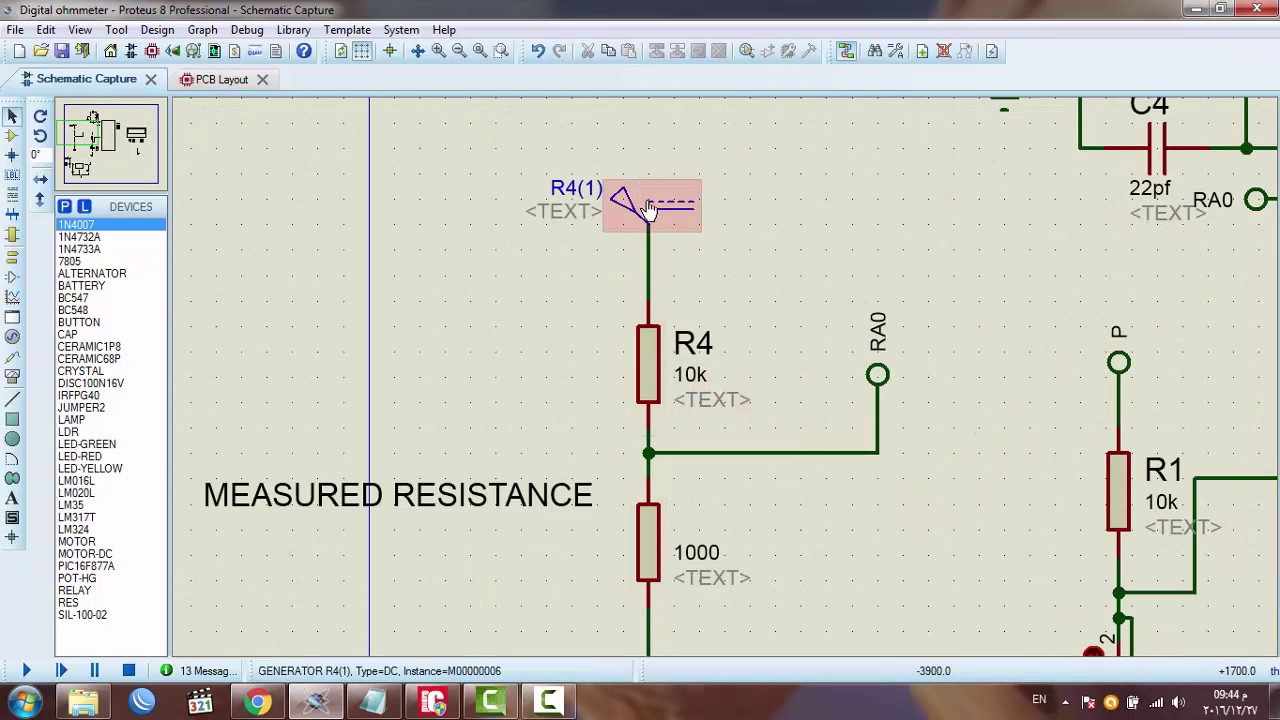
Task: Activate the Wire Label (LBL) tool
Action: 12,175
